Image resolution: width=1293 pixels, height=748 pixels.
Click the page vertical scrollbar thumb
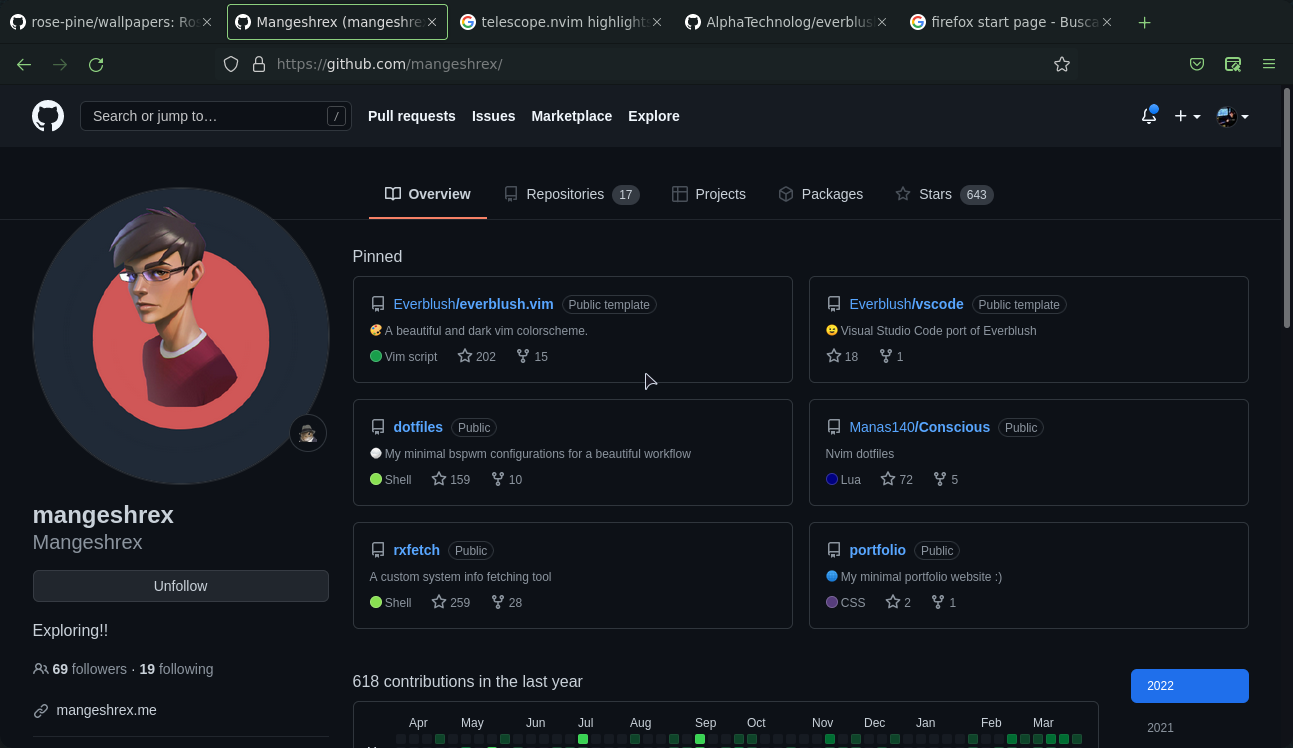[1287, 207]
